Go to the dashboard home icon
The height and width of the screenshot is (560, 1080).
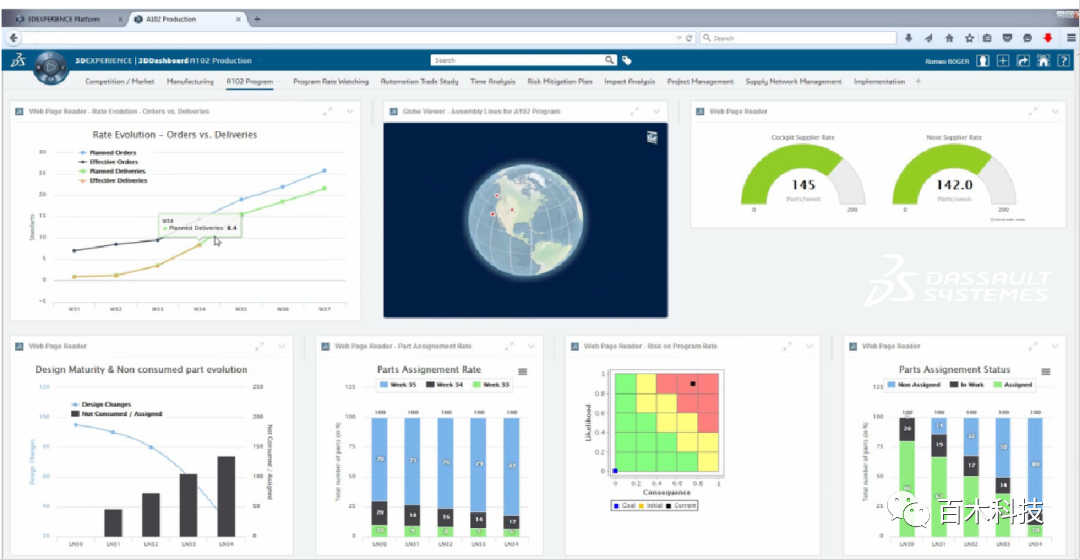[x=1042, y=61]
